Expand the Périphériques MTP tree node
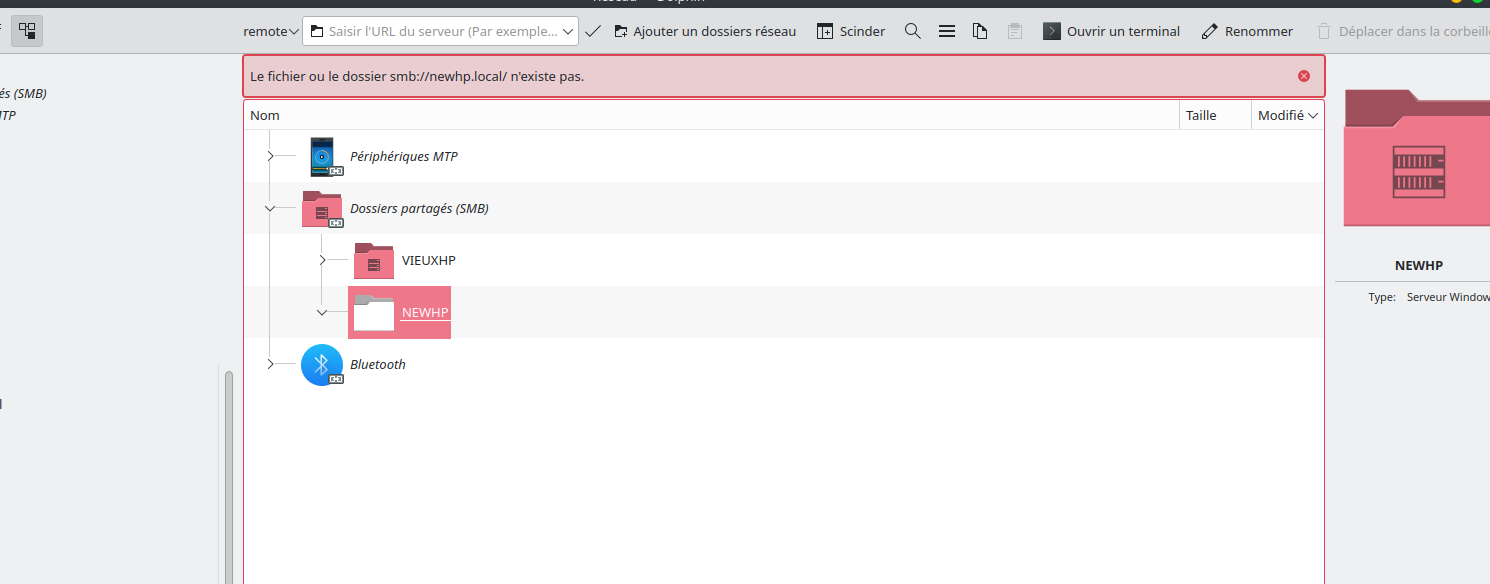The image size is (1490, 584). click(270, 157)
